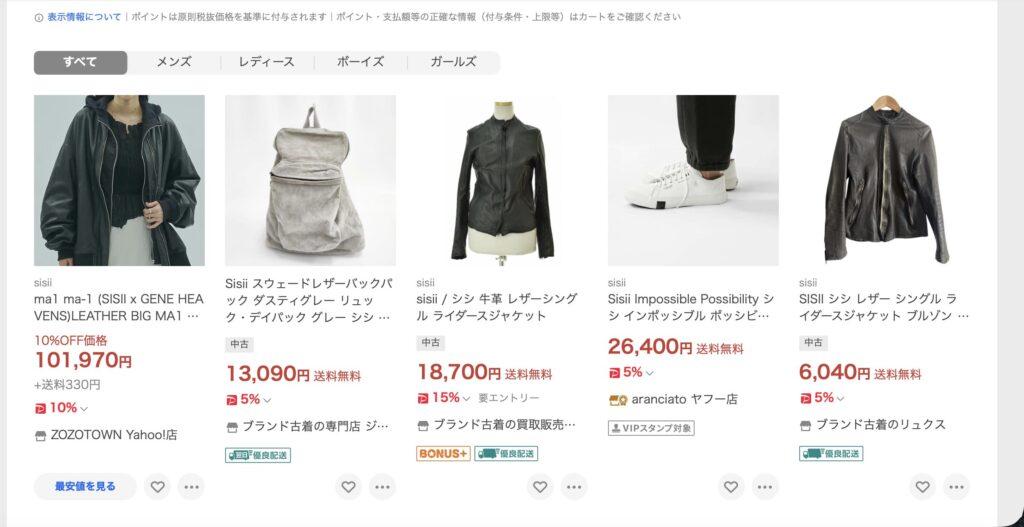Click the 最安値を見る button
The height and width of the screenshot is (527, 1024).
(85, 487)
